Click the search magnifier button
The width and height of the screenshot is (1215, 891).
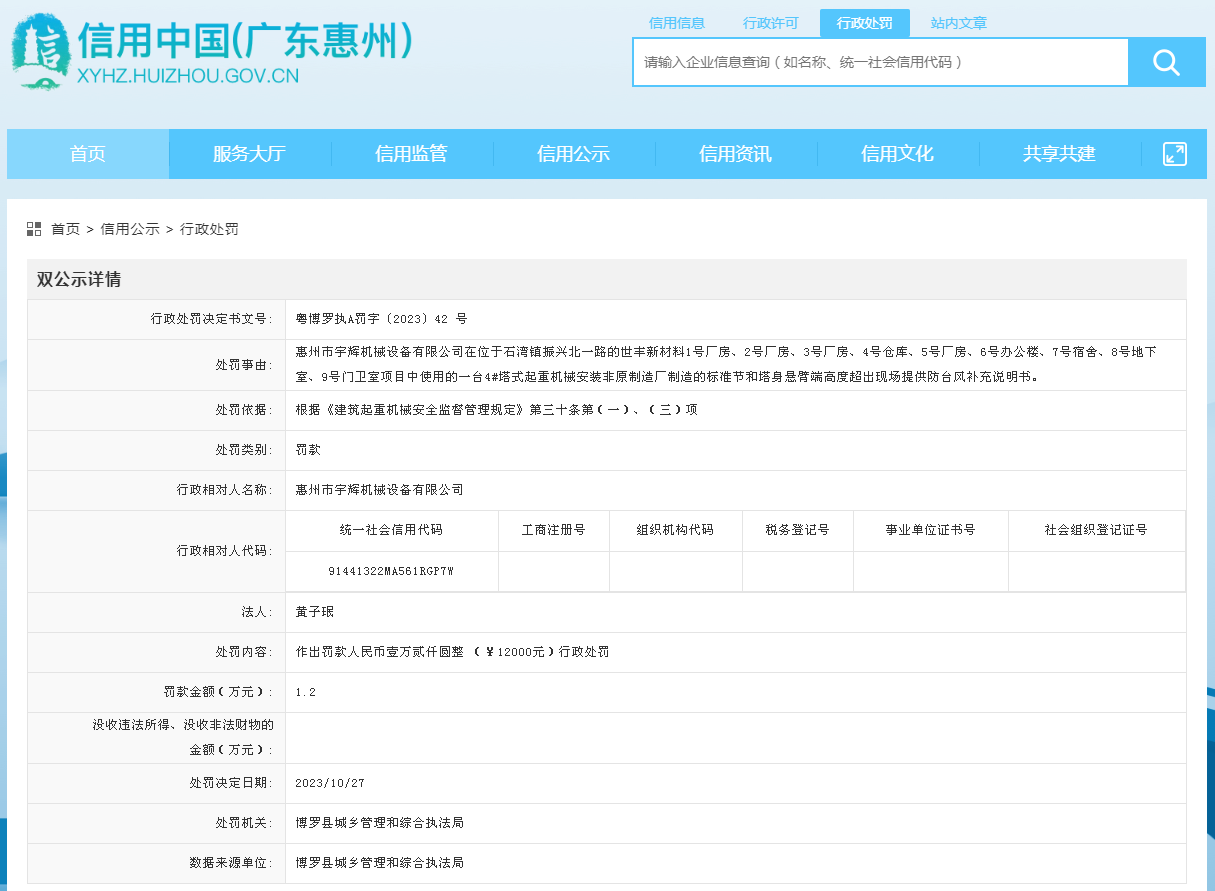(1166, 62)
